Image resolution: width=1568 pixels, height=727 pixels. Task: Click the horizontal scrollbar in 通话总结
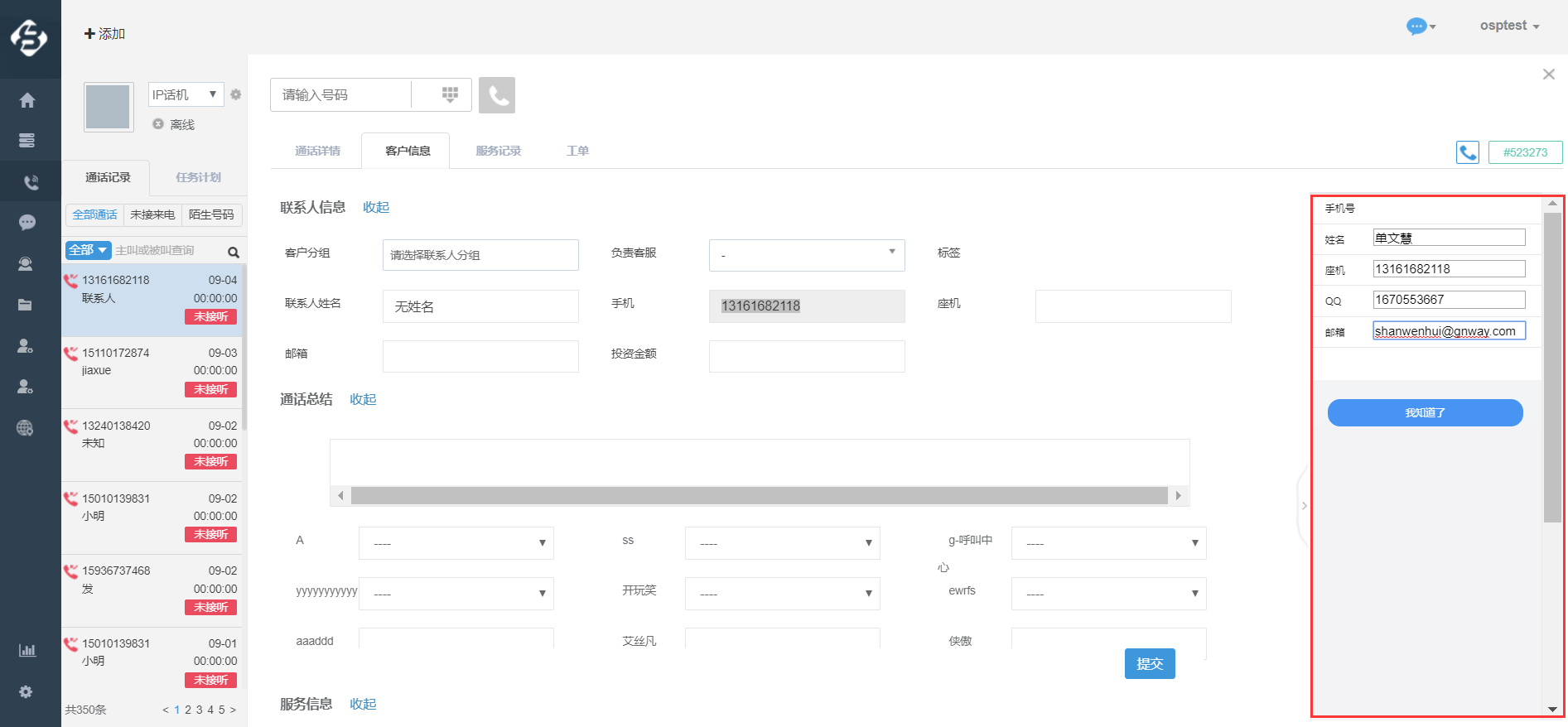[759, 496]
